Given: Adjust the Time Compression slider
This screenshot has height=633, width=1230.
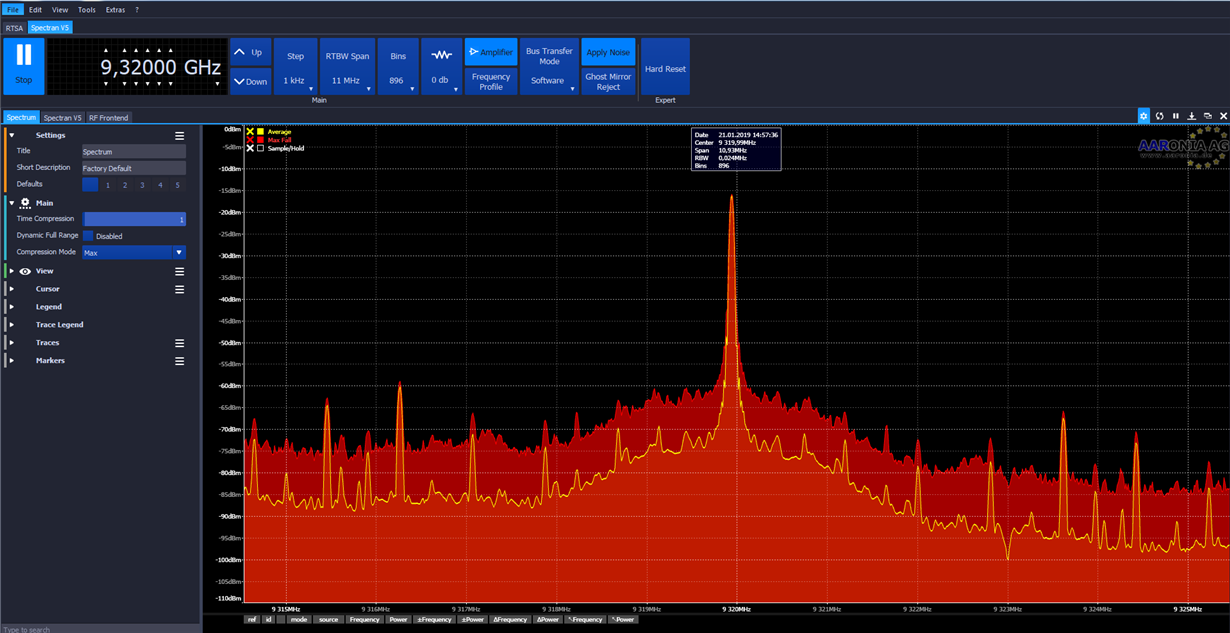Looking at the screenshot, I should click(x=134, y=219).
